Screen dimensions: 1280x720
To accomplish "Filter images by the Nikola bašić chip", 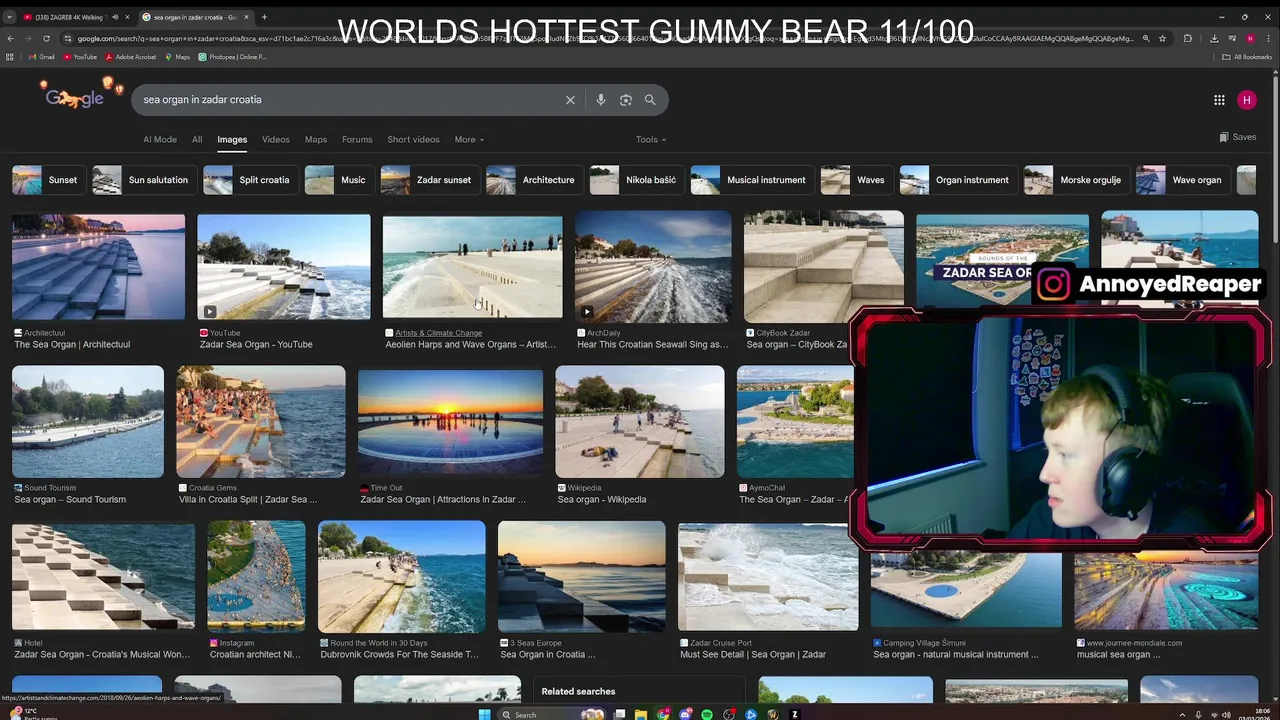I will 635,180.
